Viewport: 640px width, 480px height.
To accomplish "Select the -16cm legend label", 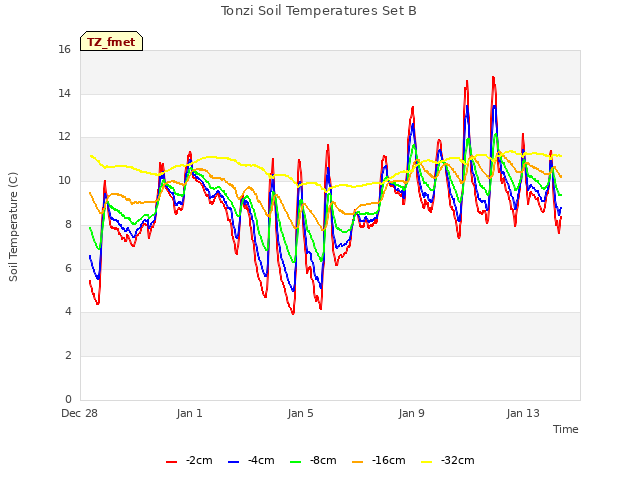I will click(x=389, y=460).
